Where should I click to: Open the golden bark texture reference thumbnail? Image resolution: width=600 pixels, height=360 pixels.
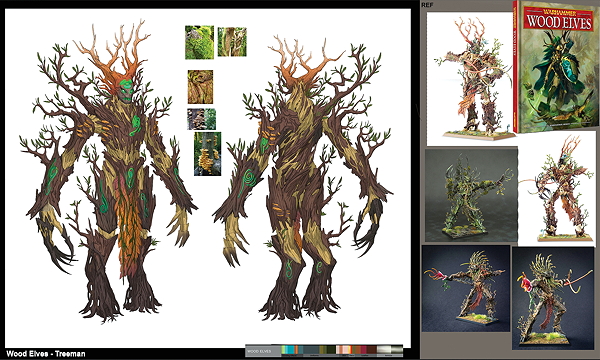click(200, 87)
